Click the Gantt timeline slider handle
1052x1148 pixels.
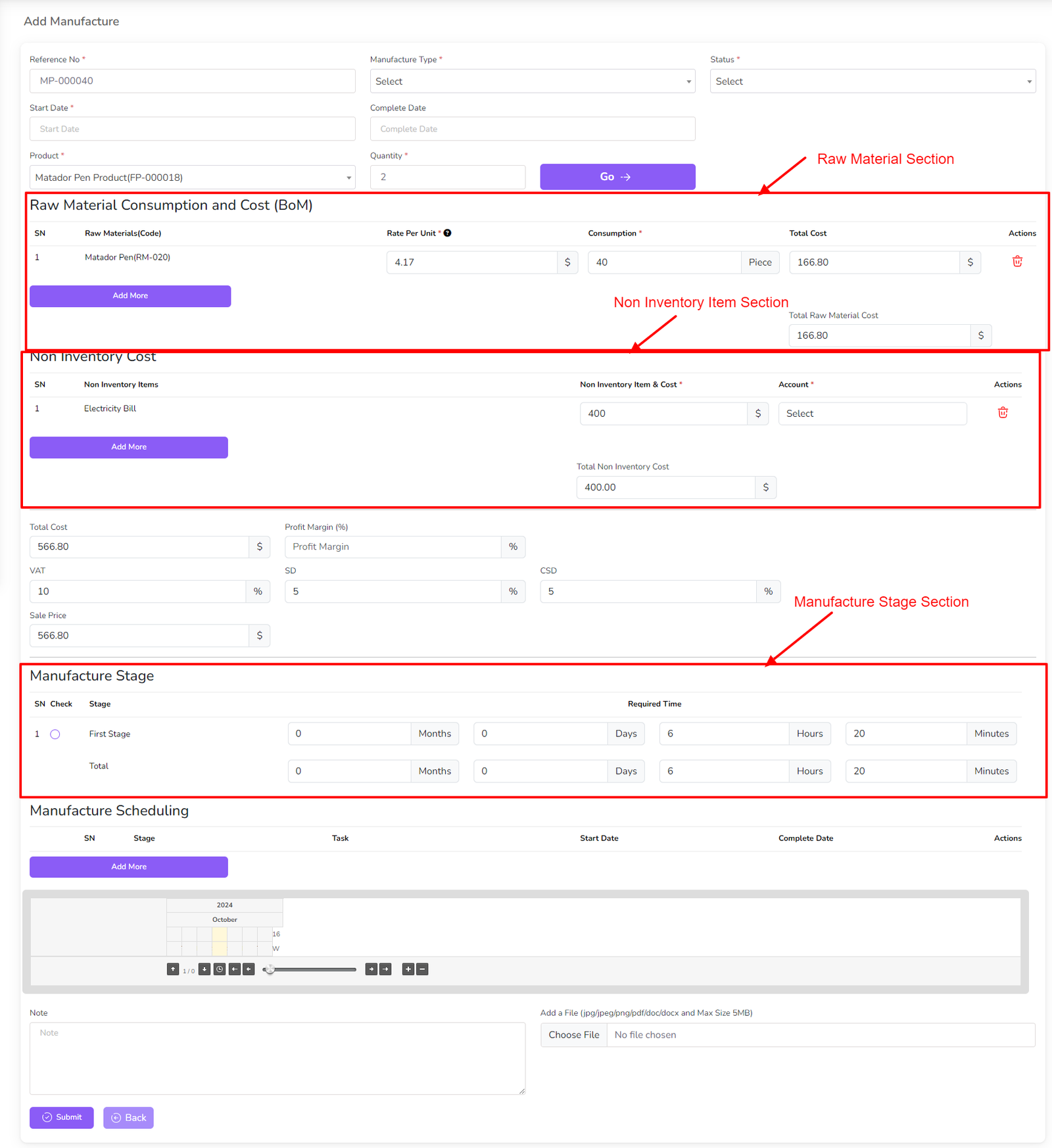click(x=270, y=969)
